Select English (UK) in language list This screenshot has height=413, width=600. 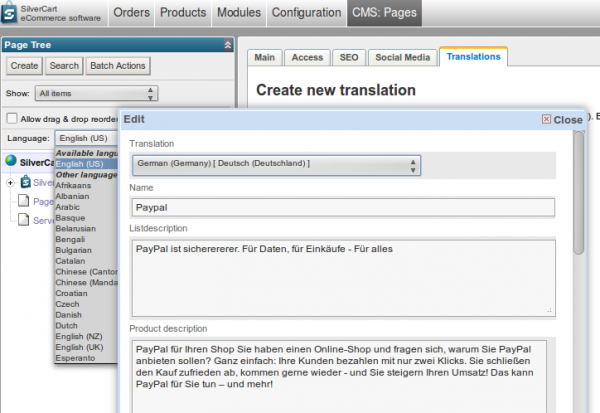[x=86, y=347]
